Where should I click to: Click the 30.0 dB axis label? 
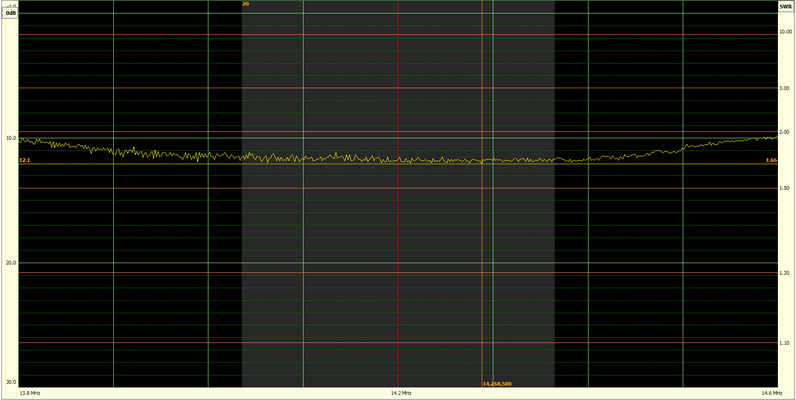pos(11,382)
